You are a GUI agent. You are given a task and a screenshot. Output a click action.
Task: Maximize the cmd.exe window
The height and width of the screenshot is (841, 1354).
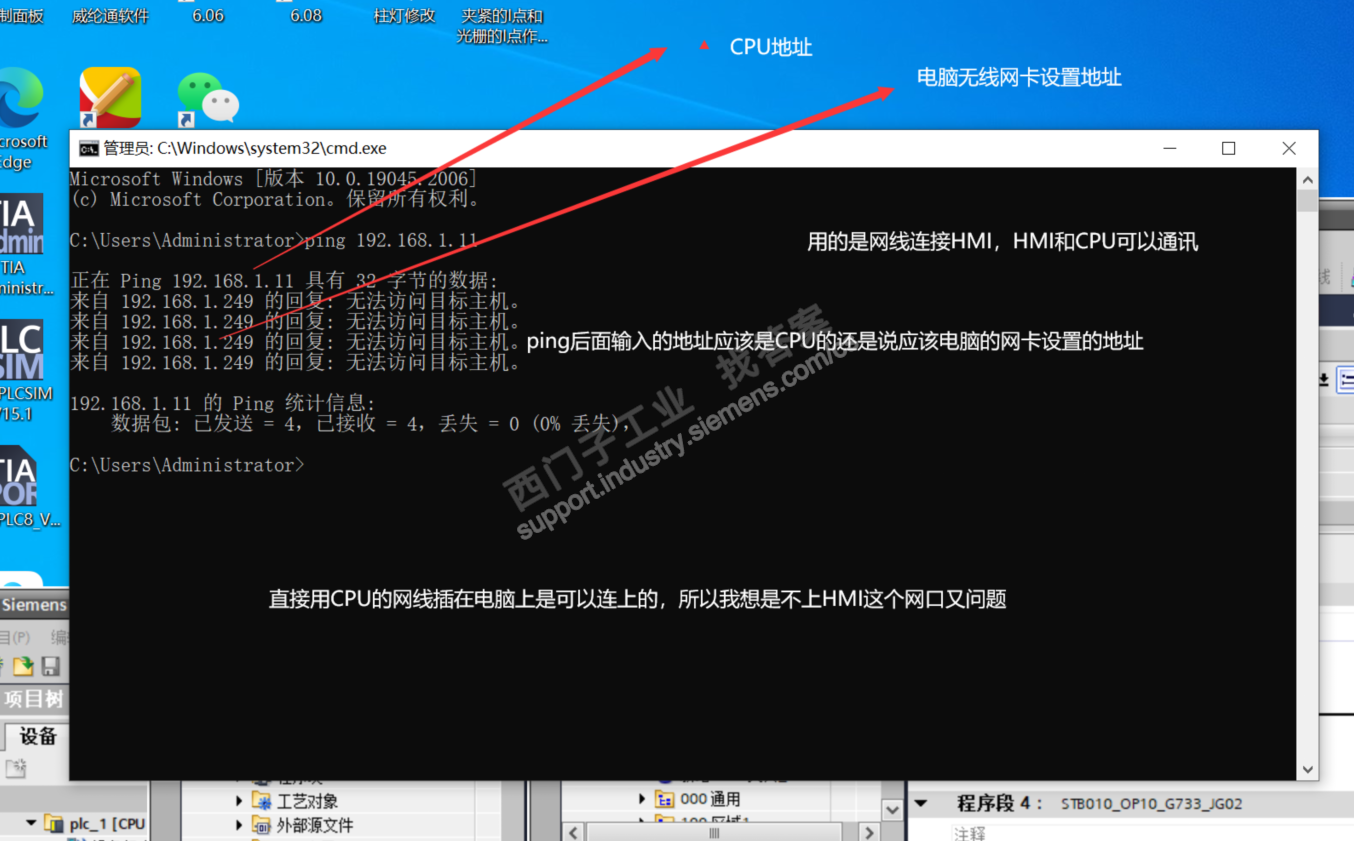1229,149
